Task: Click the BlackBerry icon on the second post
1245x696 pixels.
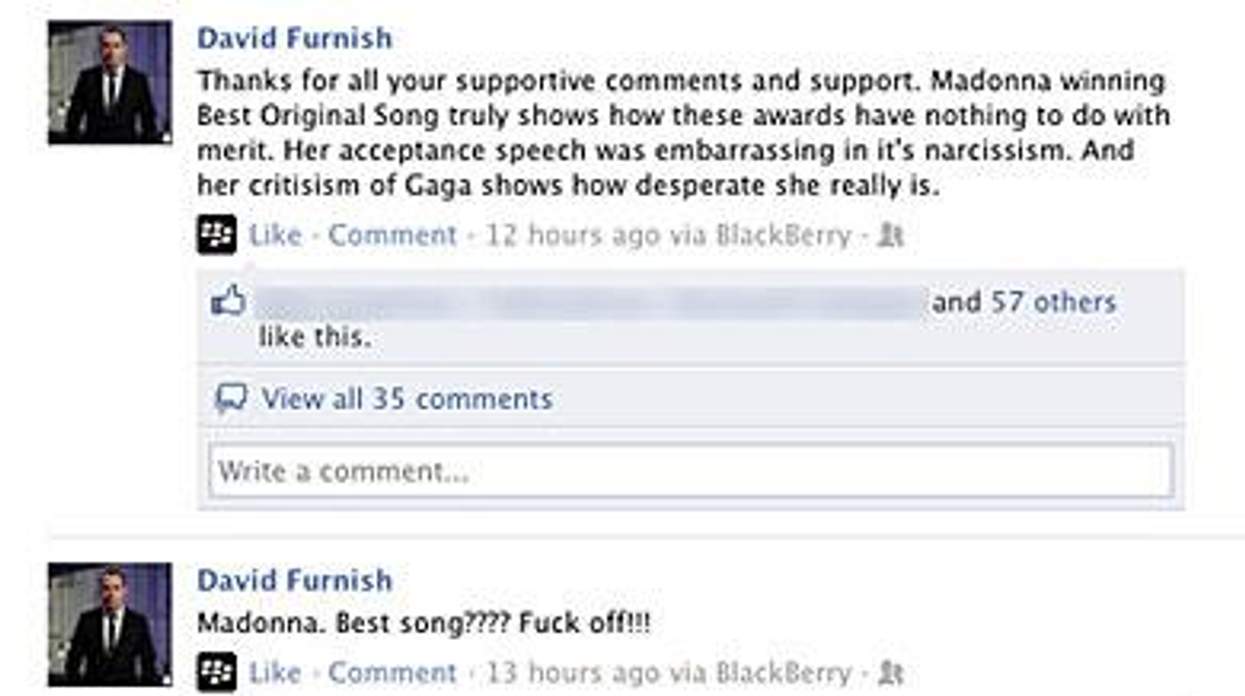Action: (x=219, y=672)
